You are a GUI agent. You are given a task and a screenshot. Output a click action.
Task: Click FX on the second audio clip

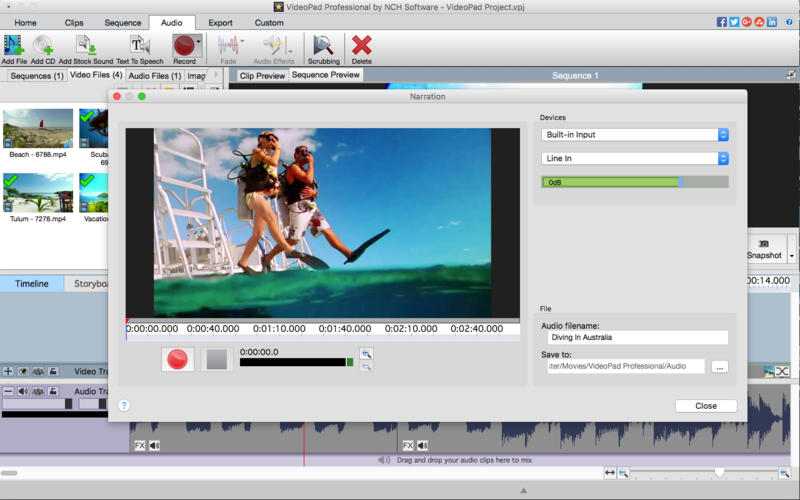408,445
